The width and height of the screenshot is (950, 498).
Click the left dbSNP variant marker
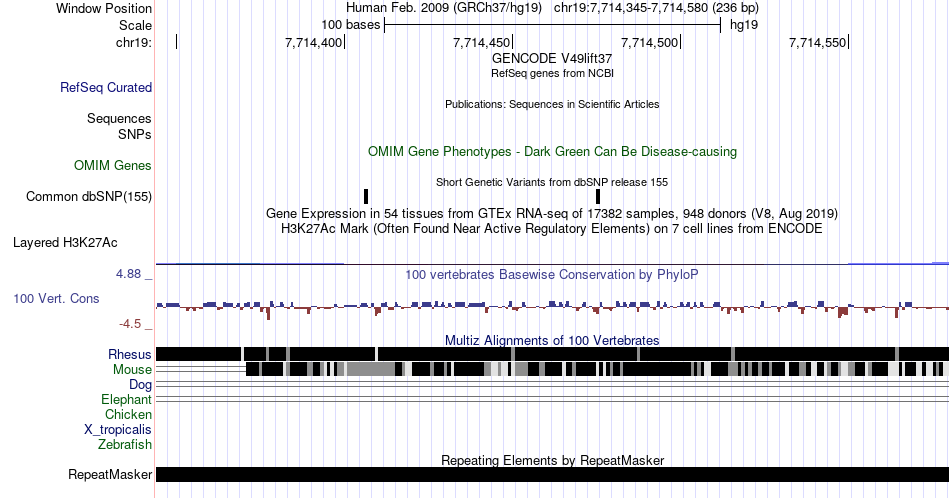click(366, 196)
